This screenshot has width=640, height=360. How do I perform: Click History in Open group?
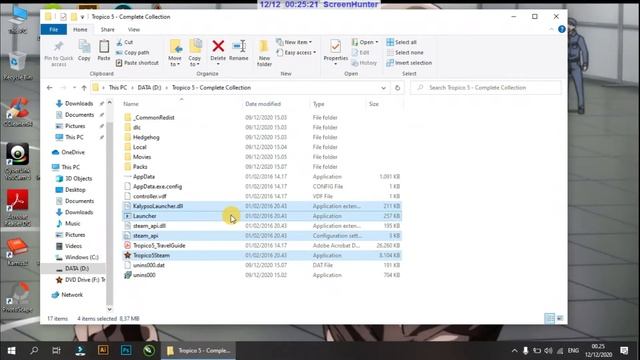(364, 63)
